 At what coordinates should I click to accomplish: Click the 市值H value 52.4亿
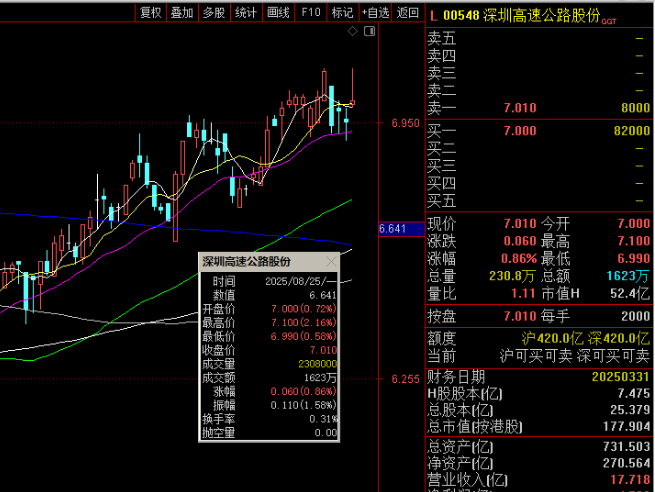(630, 294)
